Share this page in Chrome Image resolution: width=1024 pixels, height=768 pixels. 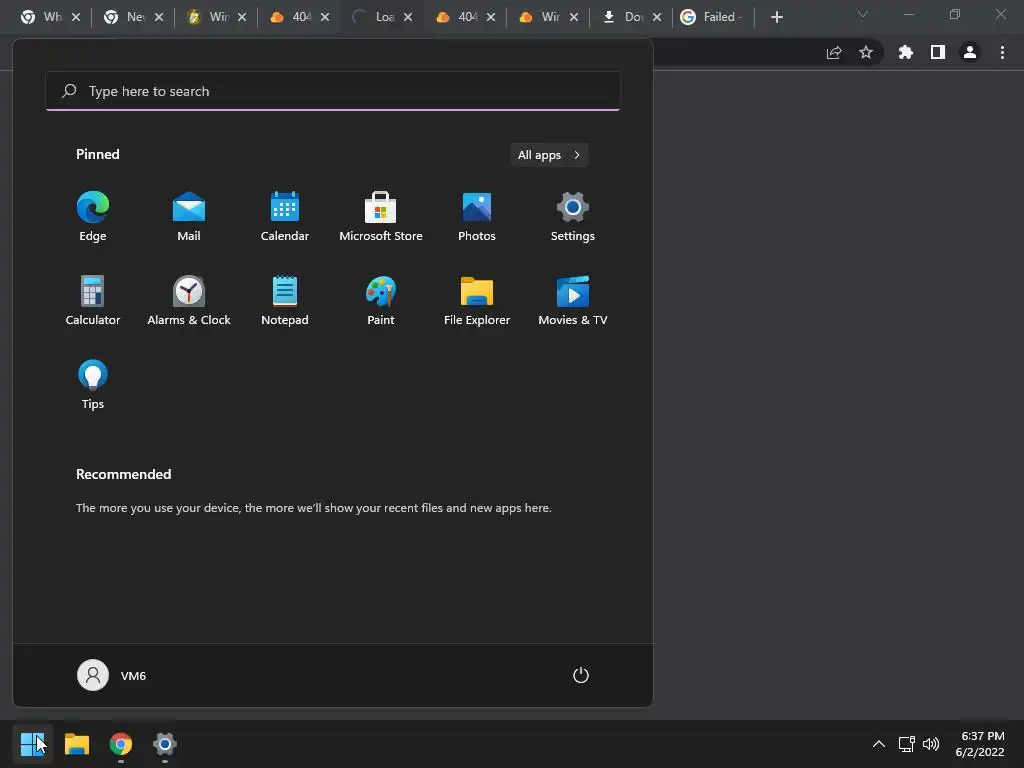(834, 52)
